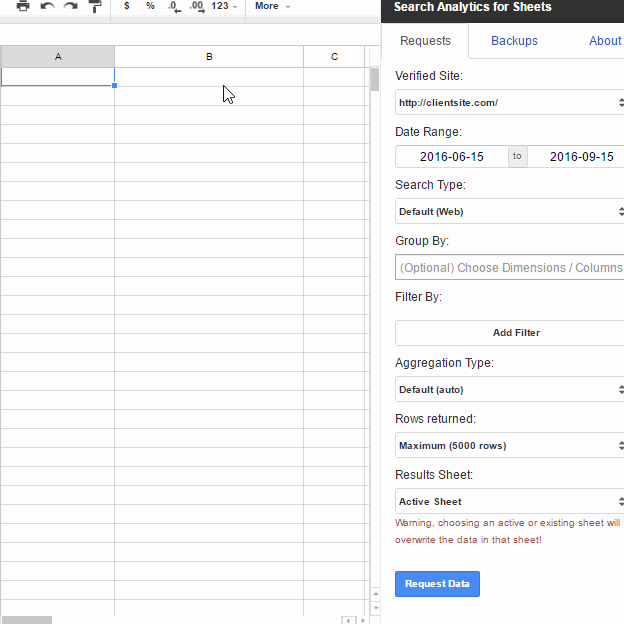The height and width of the screenshot is (624, 624).
Task: Open Verified Site dropdown showing clientsite.com
Action: tap(509, 103)
